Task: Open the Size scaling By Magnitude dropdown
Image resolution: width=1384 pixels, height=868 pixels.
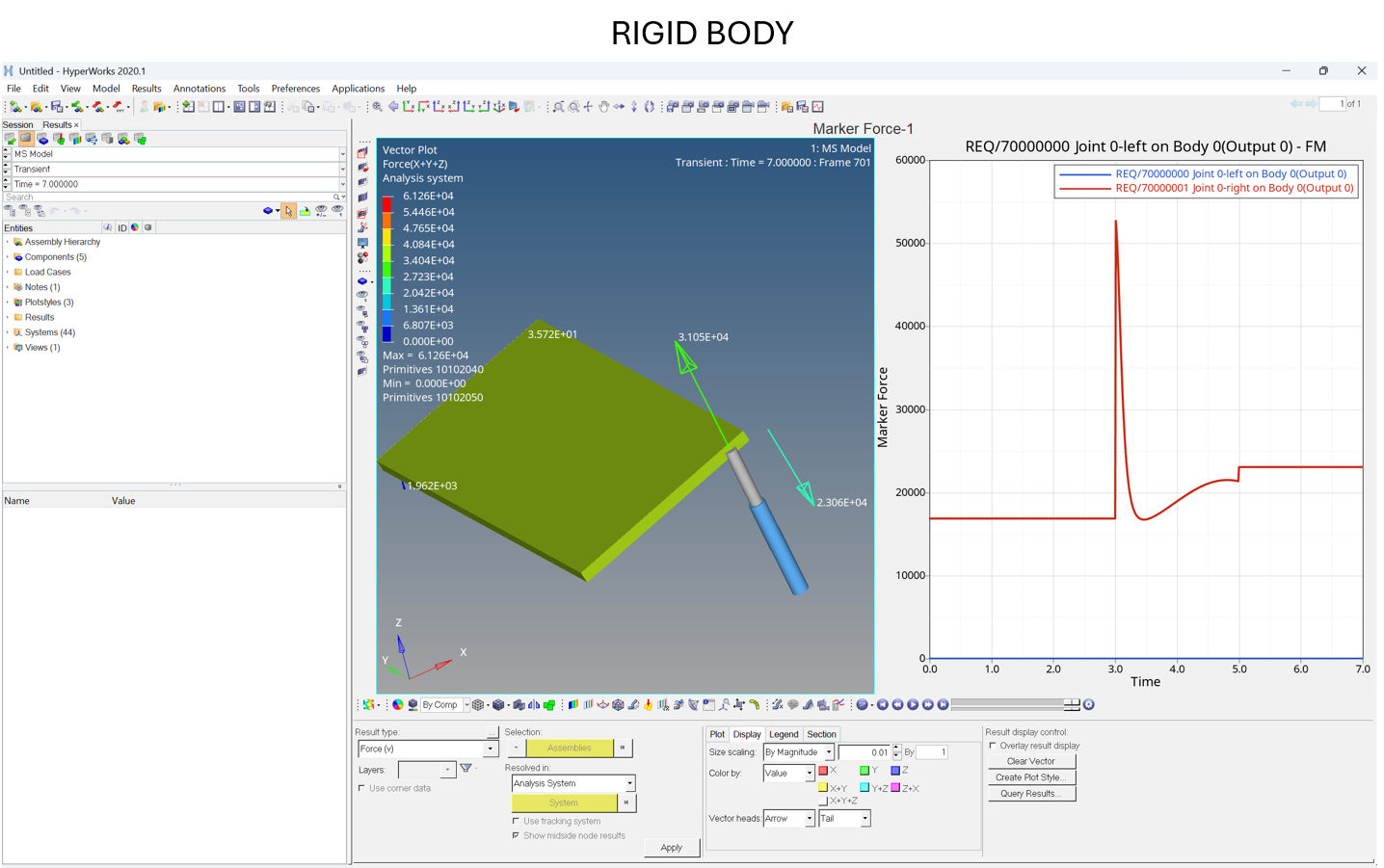Action: [828, 753]
